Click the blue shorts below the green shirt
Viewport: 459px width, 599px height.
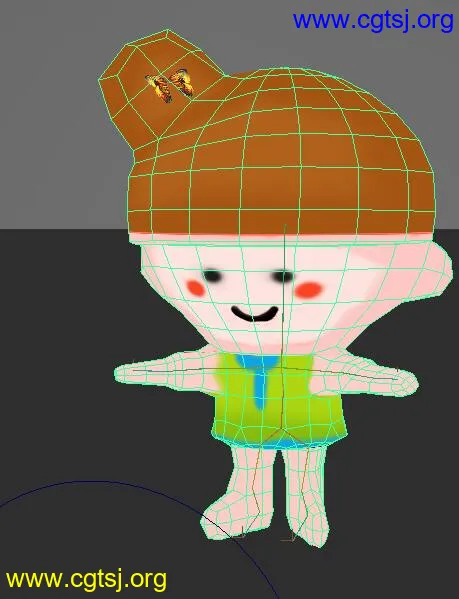click(281, 444)
